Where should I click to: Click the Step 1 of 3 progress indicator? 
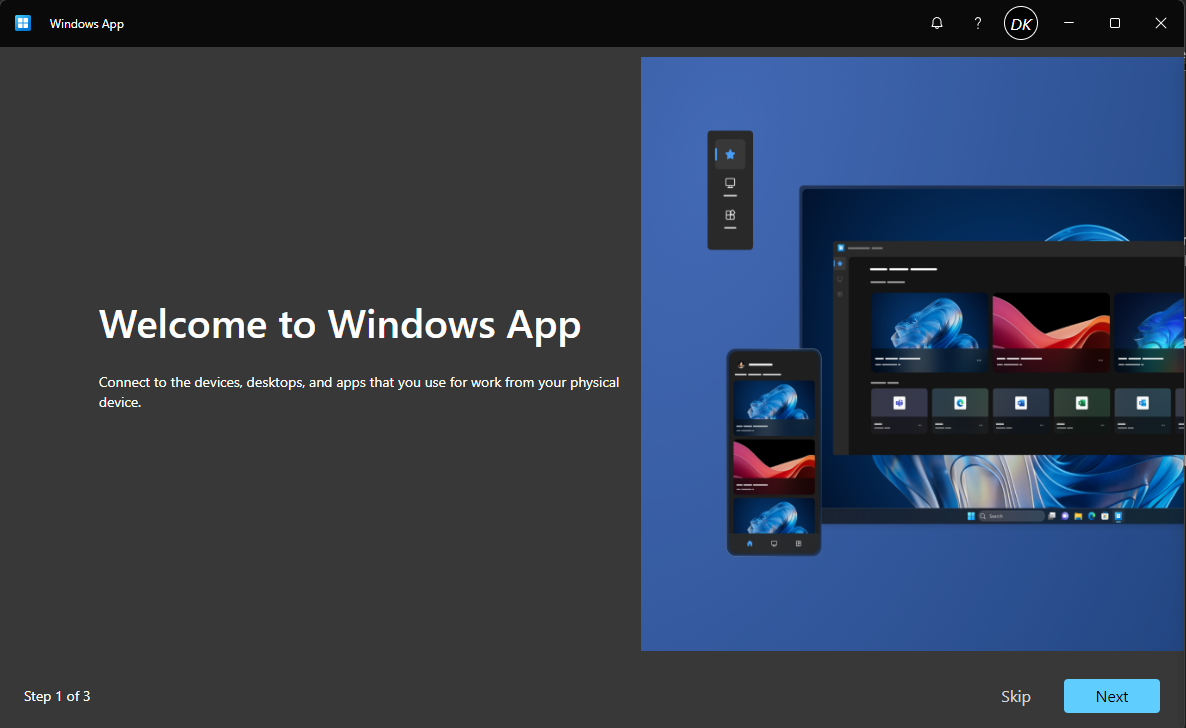[x=57, y=696]
